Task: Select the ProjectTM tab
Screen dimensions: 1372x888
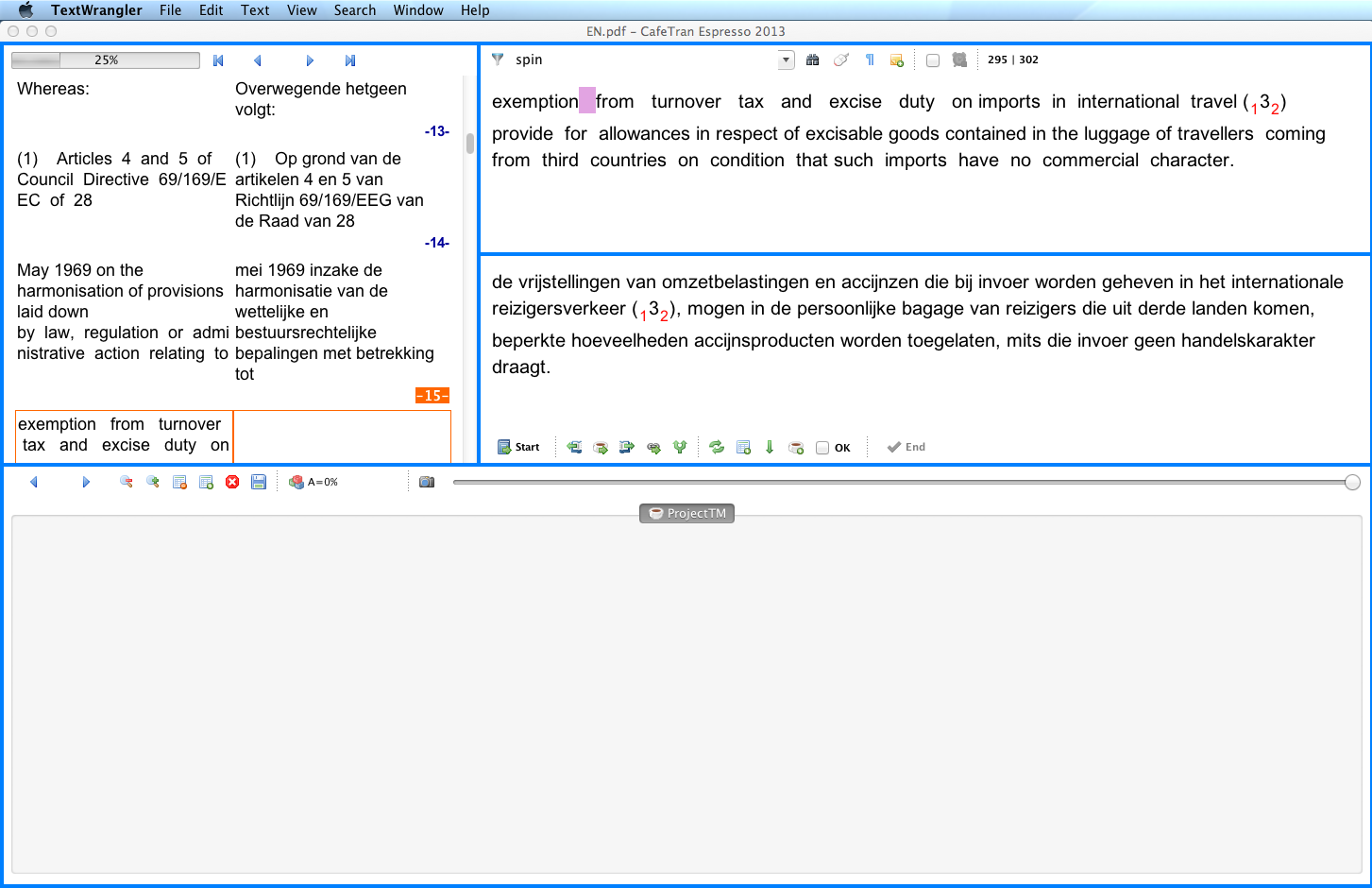Action: [x=687, y=514]
